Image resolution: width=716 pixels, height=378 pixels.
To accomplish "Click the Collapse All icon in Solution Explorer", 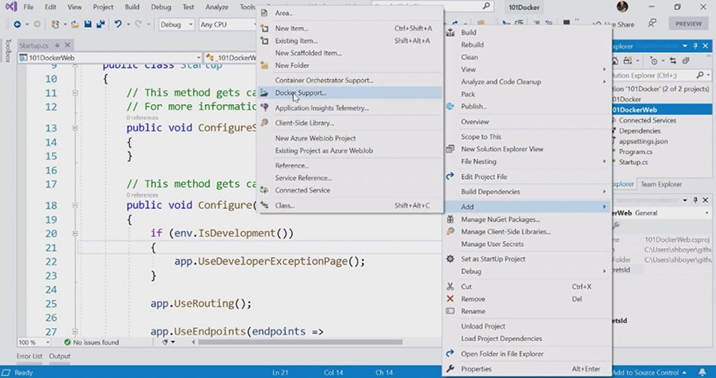I will pos(686,61).
